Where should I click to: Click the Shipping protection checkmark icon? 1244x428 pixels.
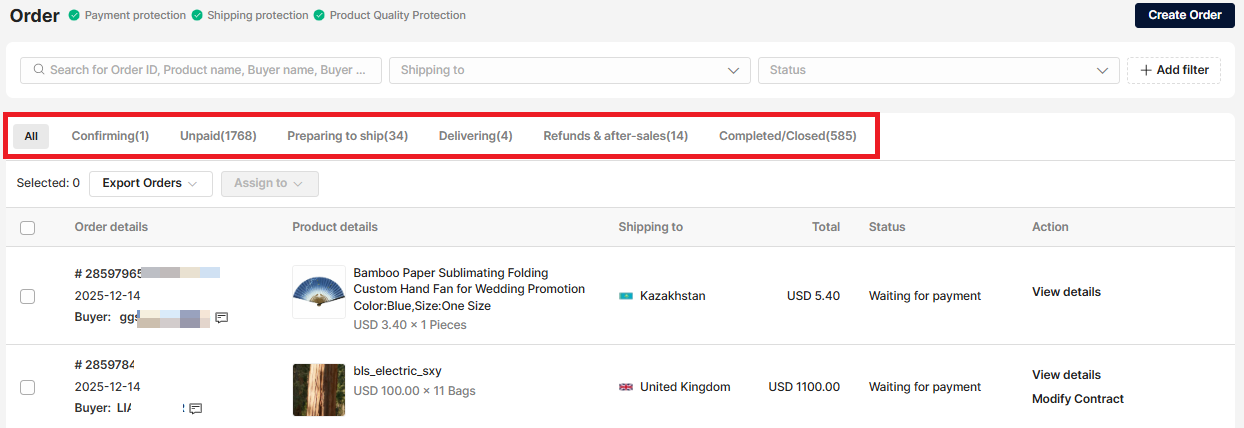point(197,16)
